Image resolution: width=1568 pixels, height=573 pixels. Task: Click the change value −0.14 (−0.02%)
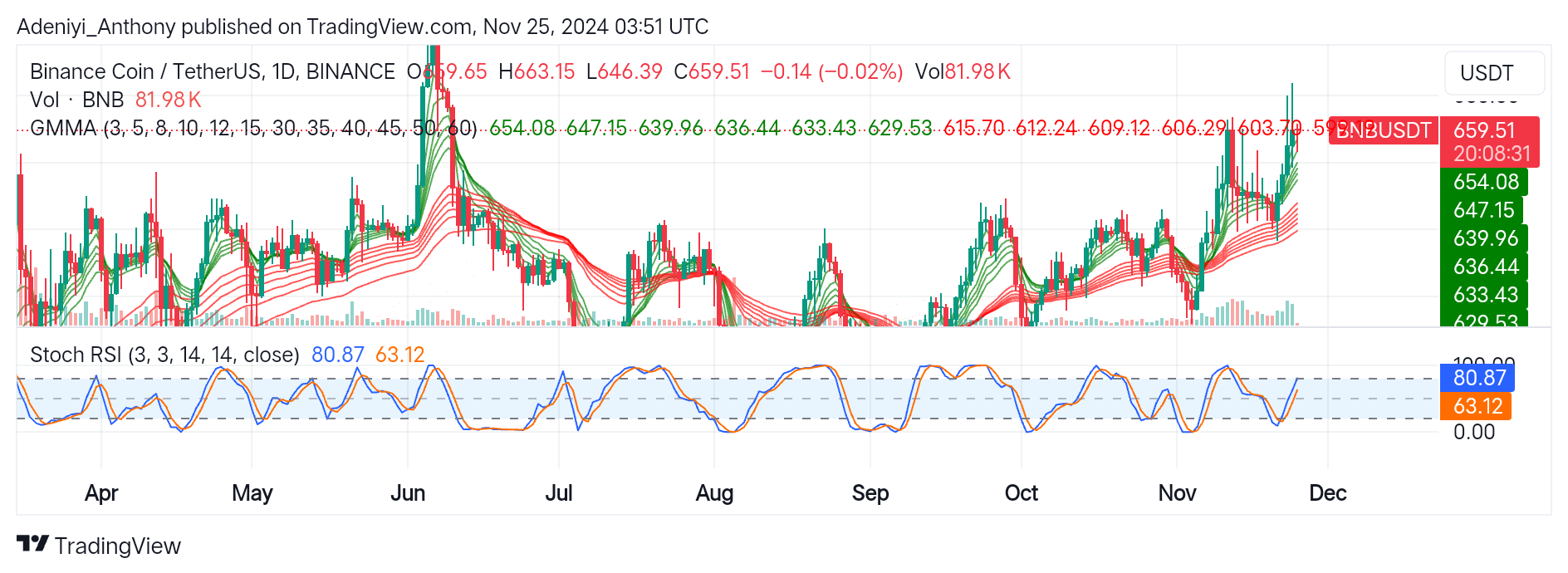click(831, 71)
